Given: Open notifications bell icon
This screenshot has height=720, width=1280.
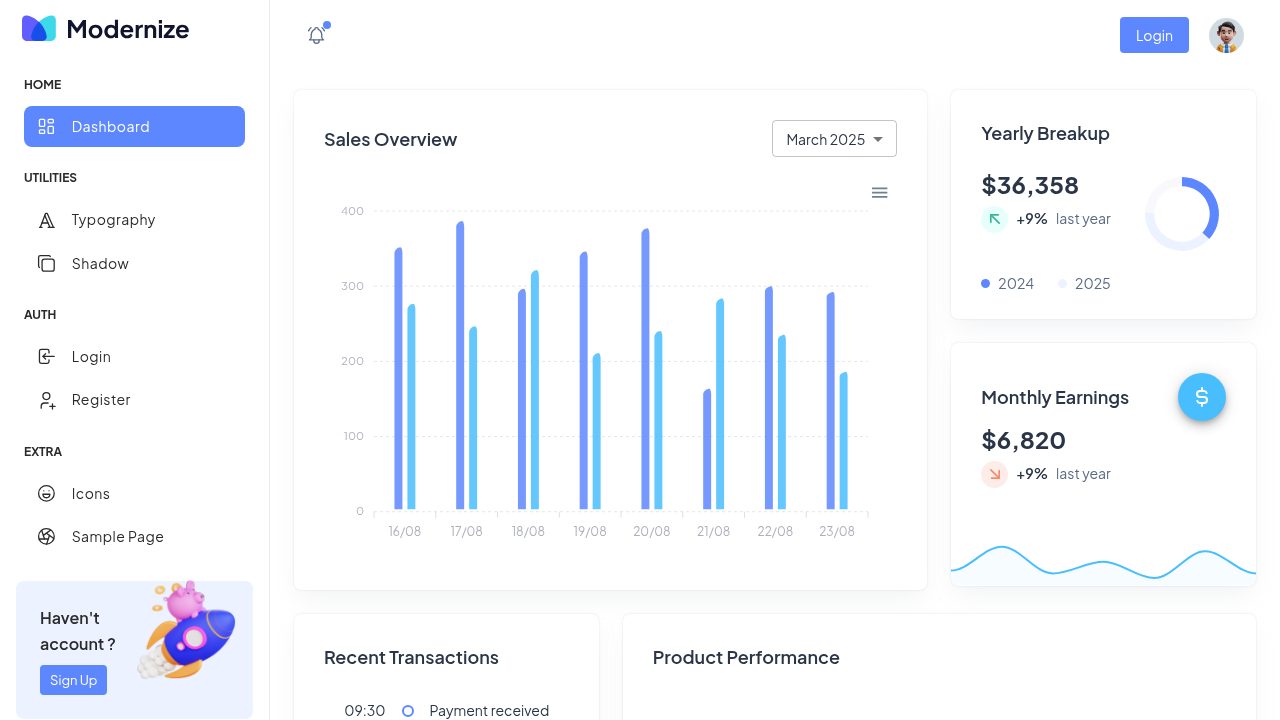Looking at the screenshot, I should click(x=316, y=35).
